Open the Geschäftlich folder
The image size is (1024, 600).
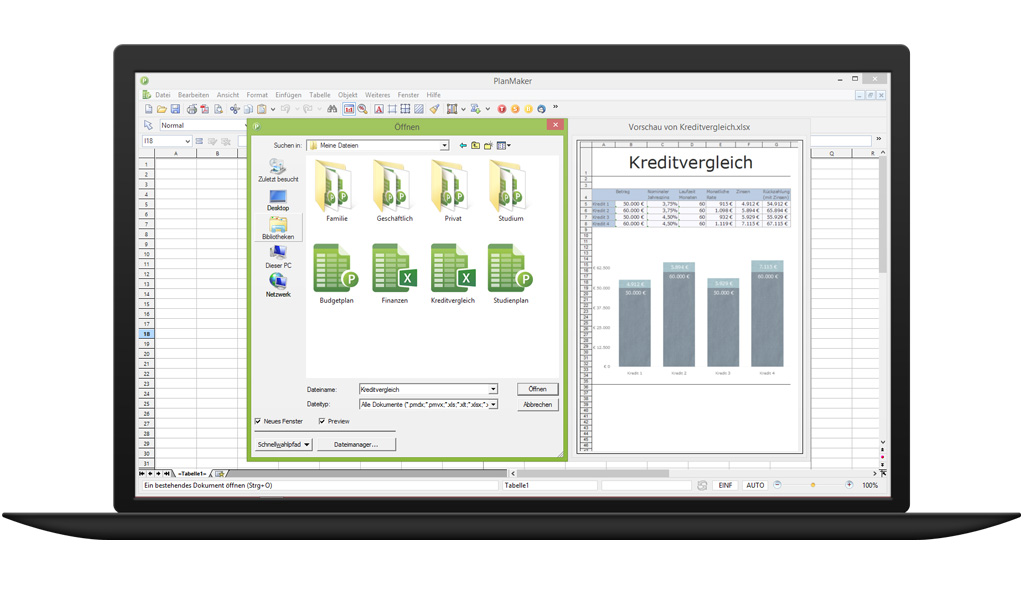pos(394,190)
